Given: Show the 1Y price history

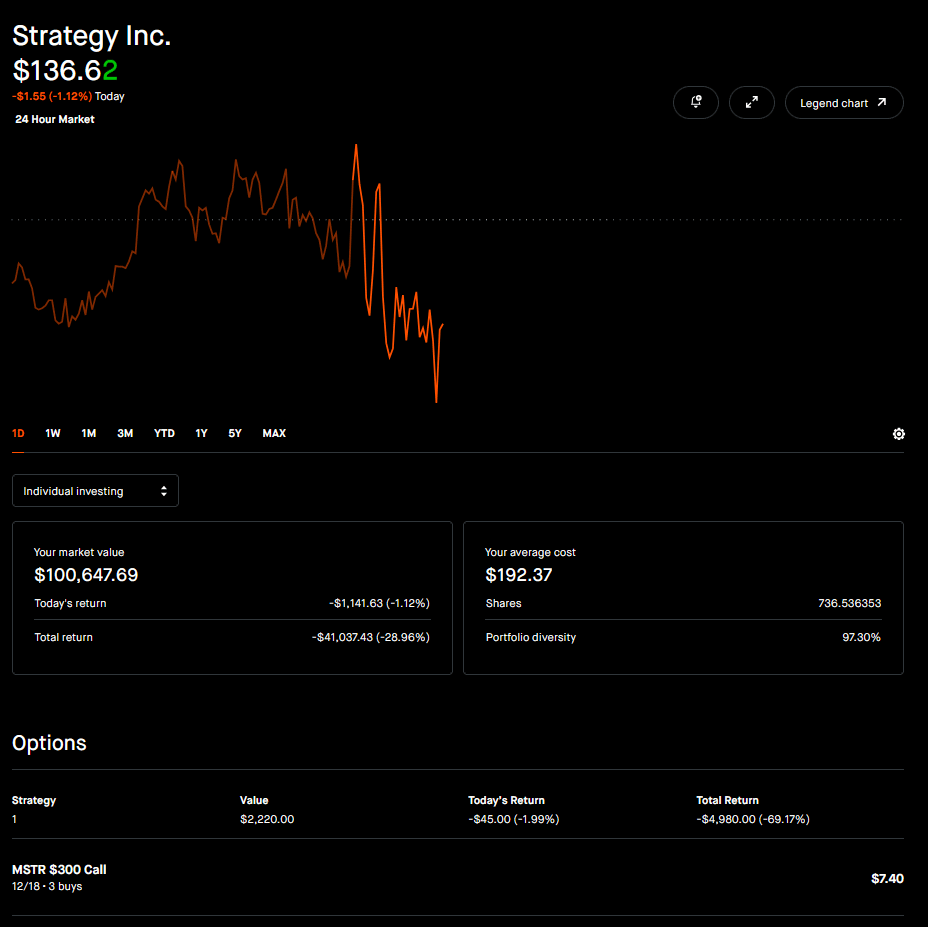Looking at the screenshot, I should 201,433.
